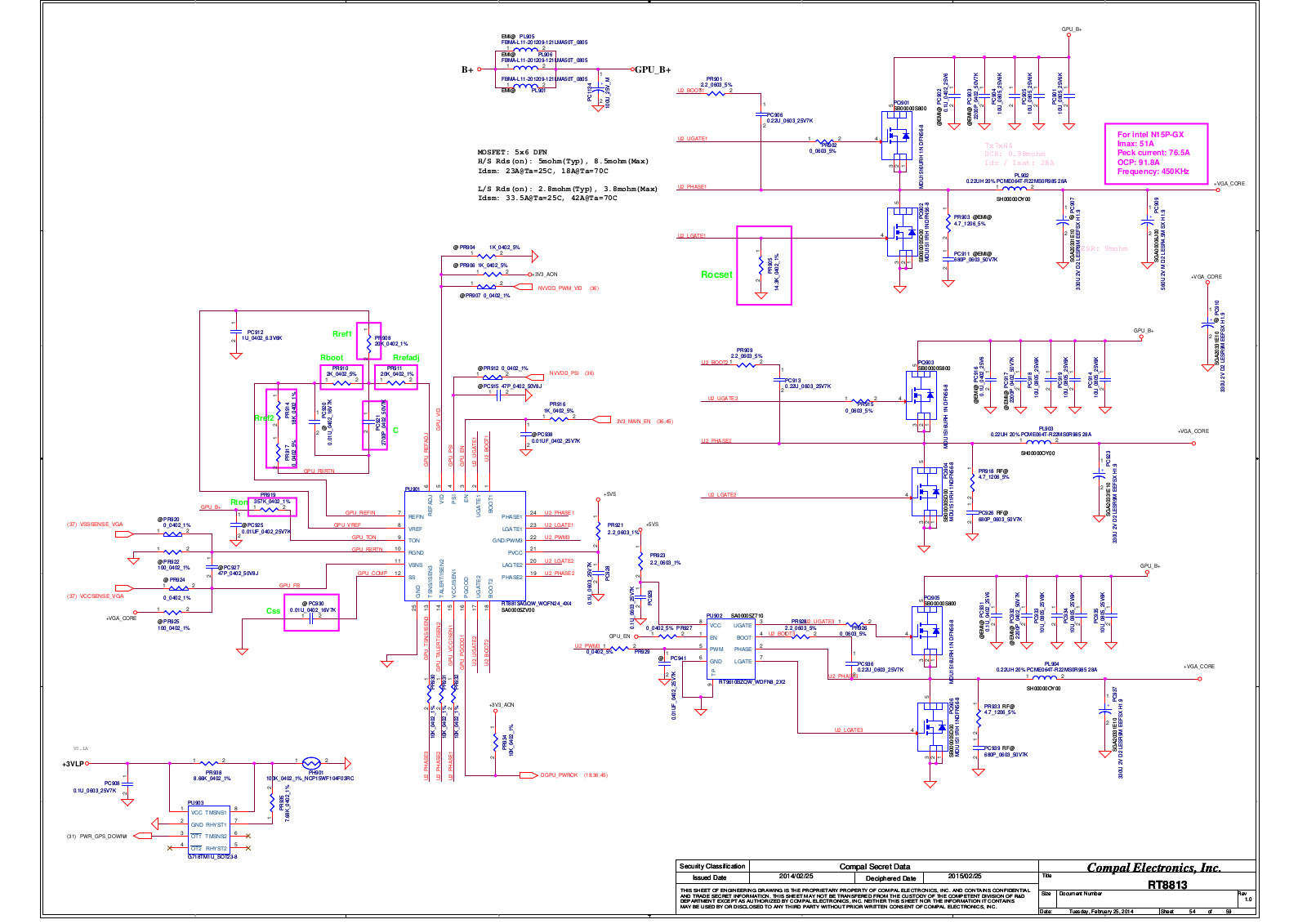Image resolution: width=1307 pixels, height=924 pixels.
Task: Click the Tuesday, February 25, 2014 date
Action: coord(1100,911)
